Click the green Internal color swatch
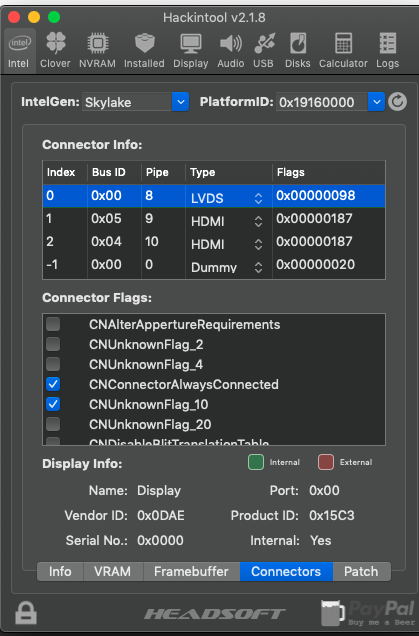Screen dimensions: 419x636 256,462
